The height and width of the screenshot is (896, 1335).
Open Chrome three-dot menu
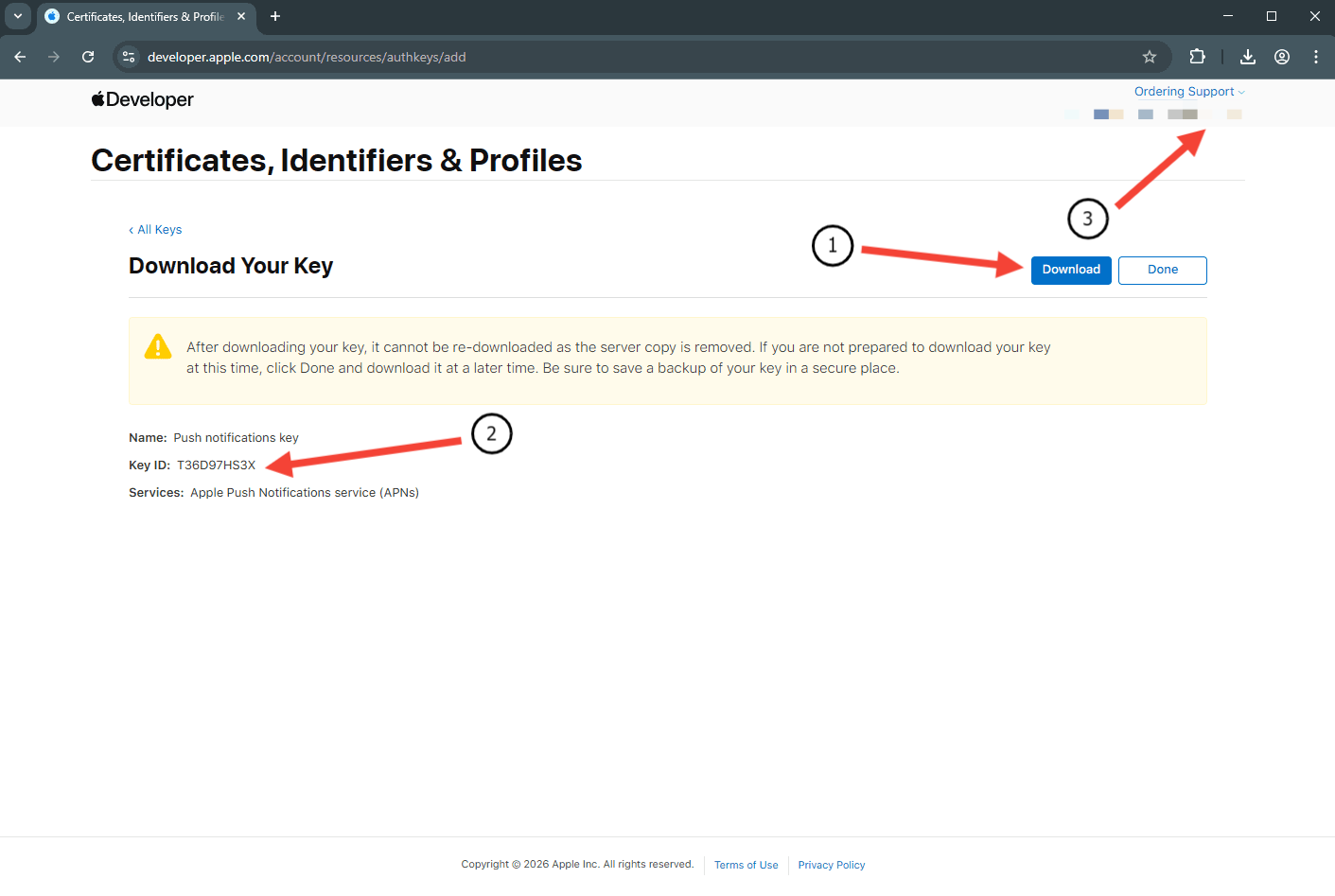tap(1316, 57)
